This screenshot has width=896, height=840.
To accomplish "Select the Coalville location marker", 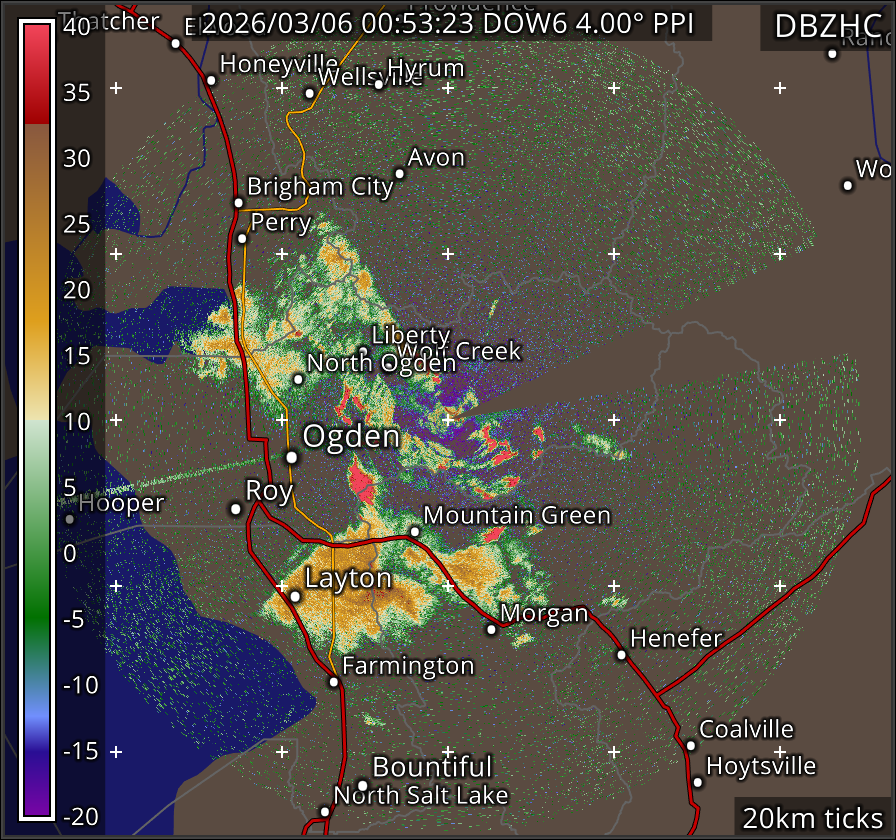I will (690, 745).
